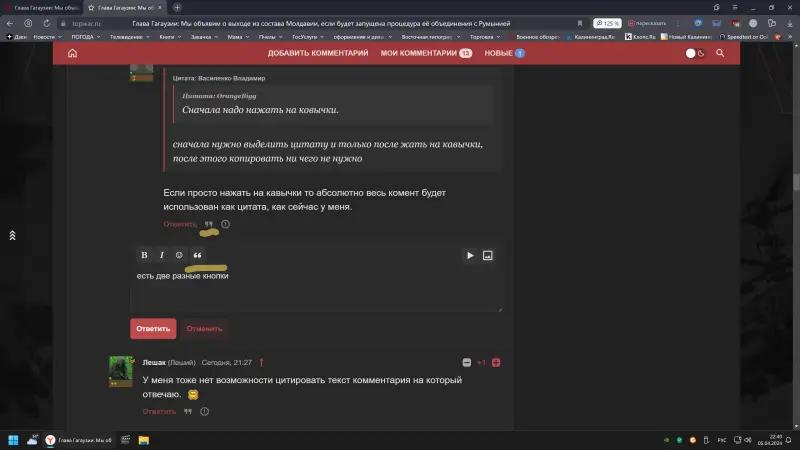Toggle the dark/light theme switch
Screen dimensions: 800x450
696,53
